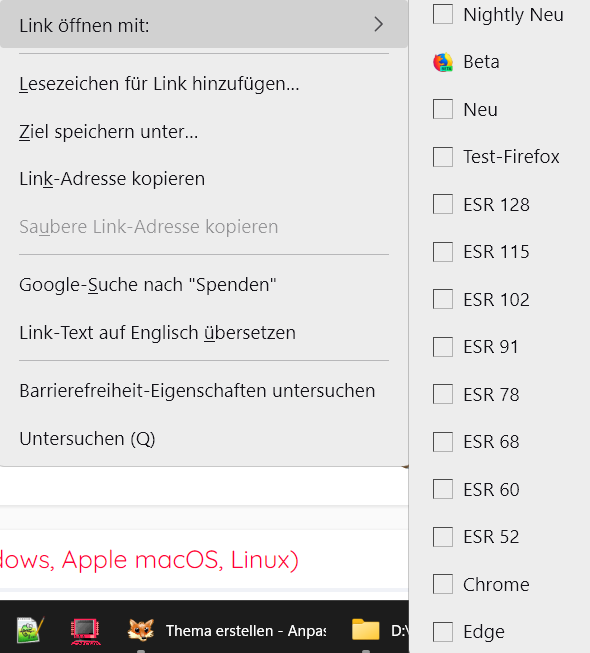This screenshot has width=590, height=653.
Task: Switch to 'Thema erstellen - Anpas' taskbar window
Action: pos(246,631)
